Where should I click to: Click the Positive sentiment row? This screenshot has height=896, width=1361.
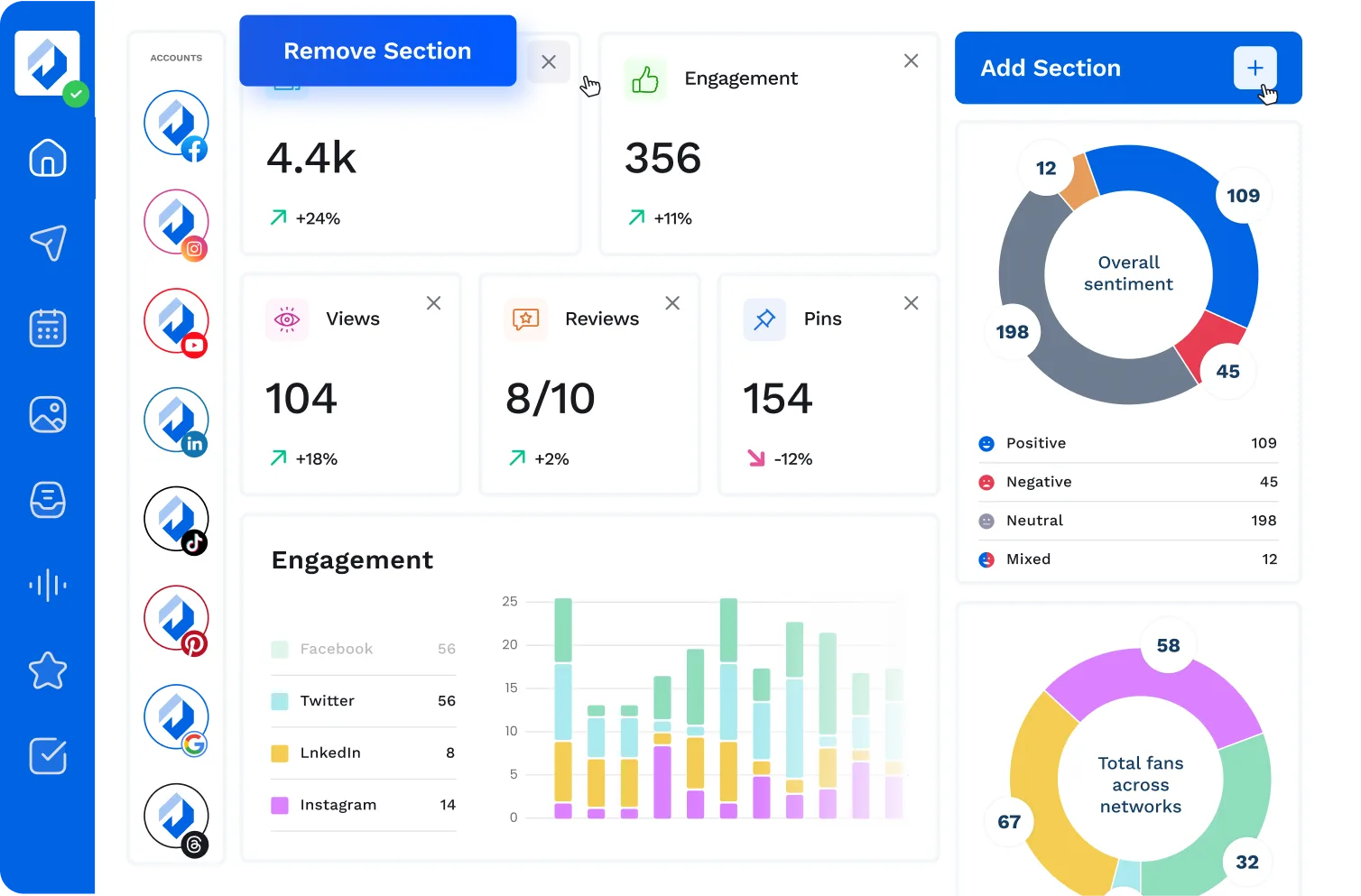[1128, 443]
